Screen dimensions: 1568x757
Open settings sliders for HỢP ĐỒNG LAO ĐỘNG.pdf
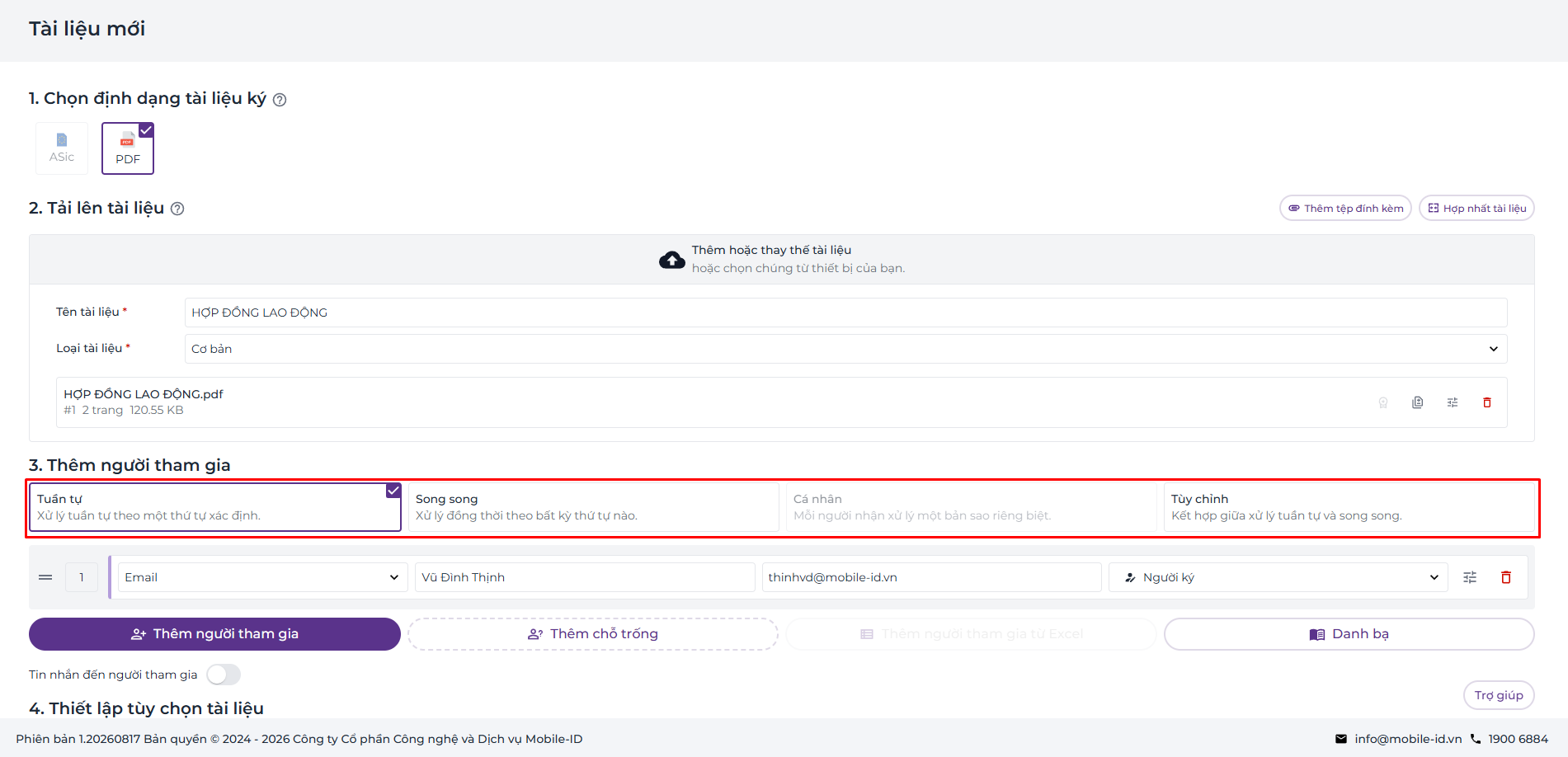[1453, 402]
